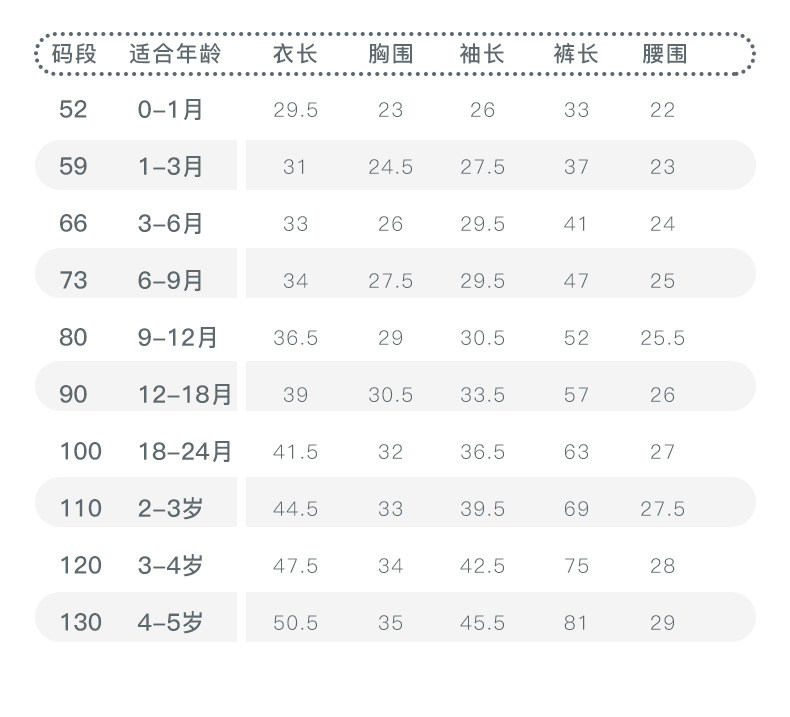Click size code 59 in first column
The width and height of the screenshot is (790, 717).
click(x=73, y=166)
